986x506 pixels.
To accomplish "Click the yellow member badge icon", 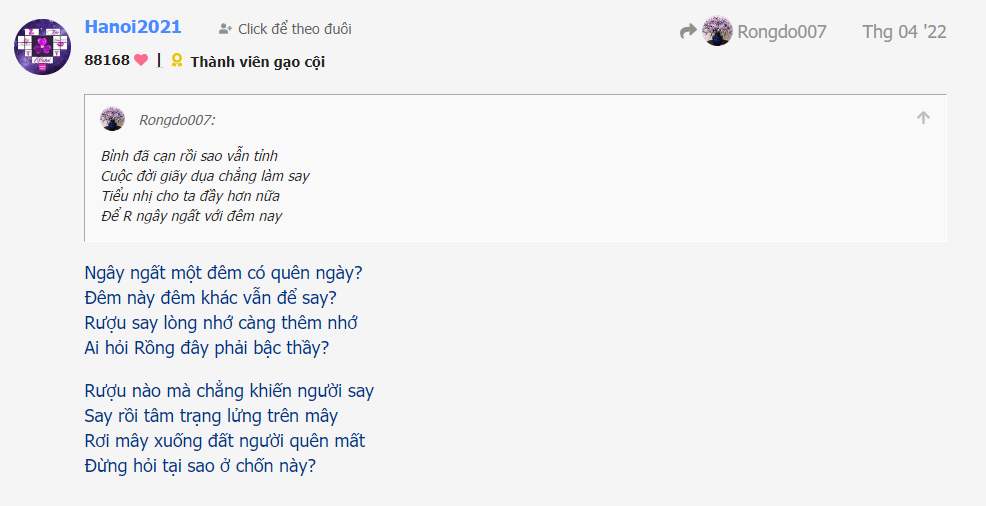I will click(x=177, y=61).
